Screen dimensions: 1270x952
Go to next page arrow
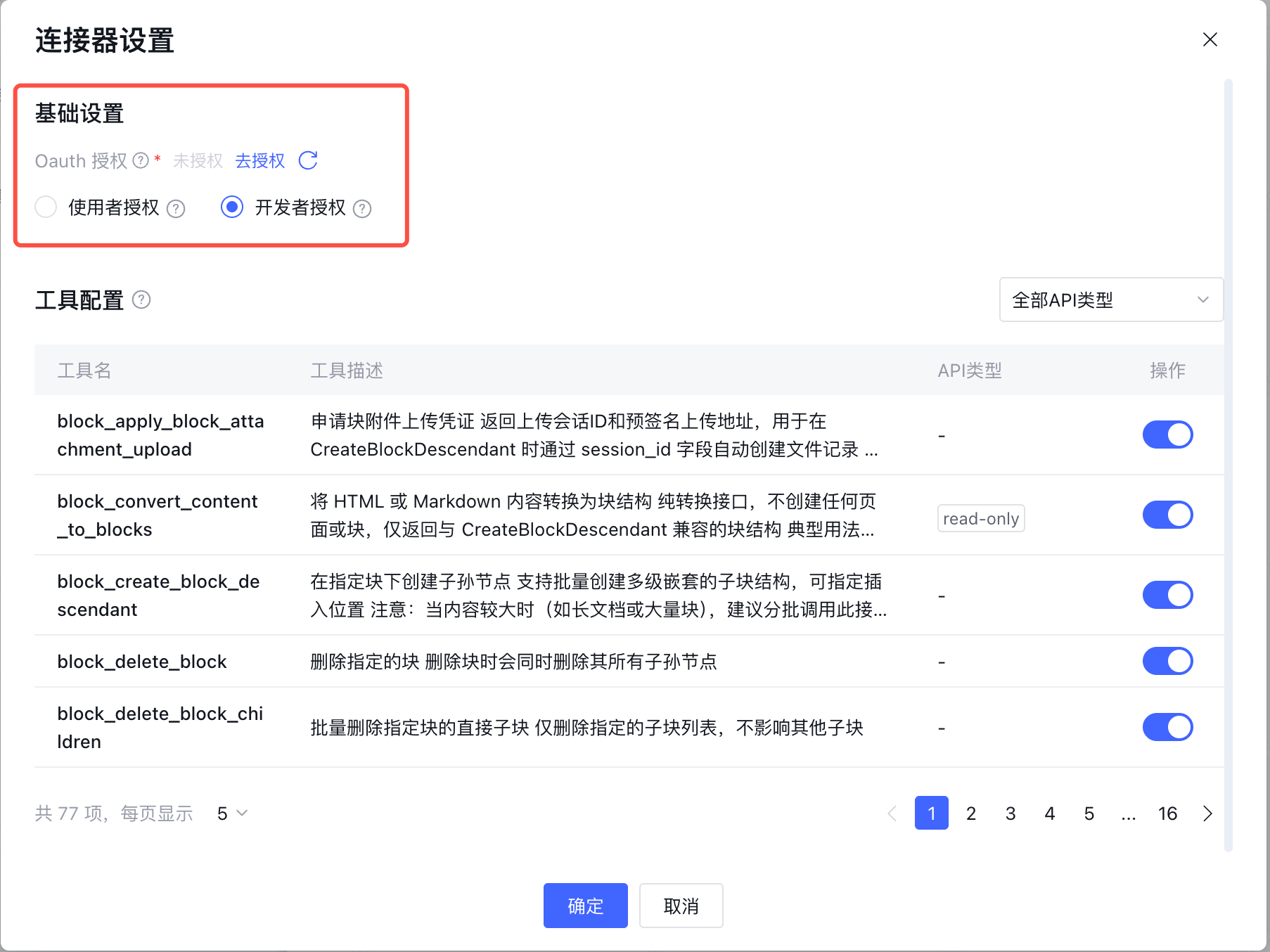pyautogui.click(x=1207, y=813)
